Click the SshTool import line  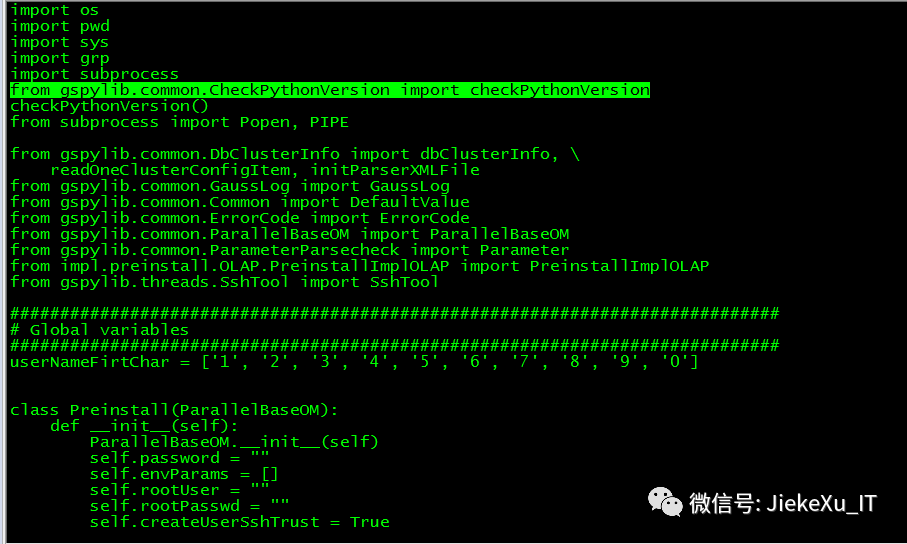point(225,282)
